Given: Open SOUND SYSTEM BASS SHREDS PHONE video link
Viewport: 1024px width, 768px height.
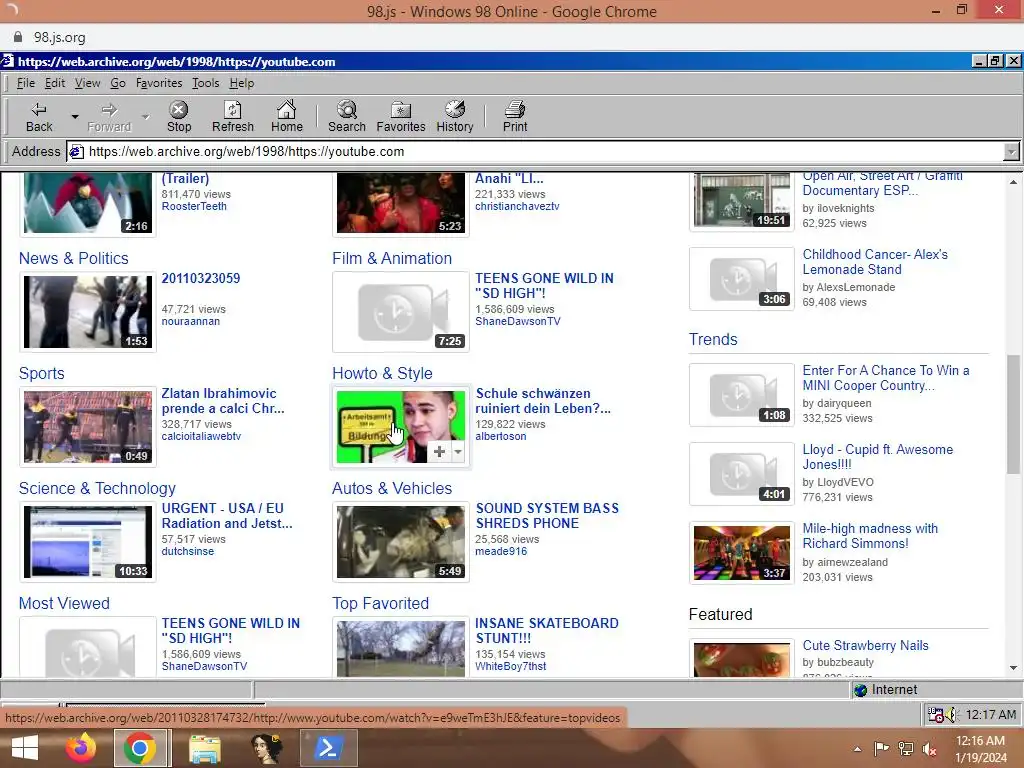Looking at the screenshot, I should 547,516.
